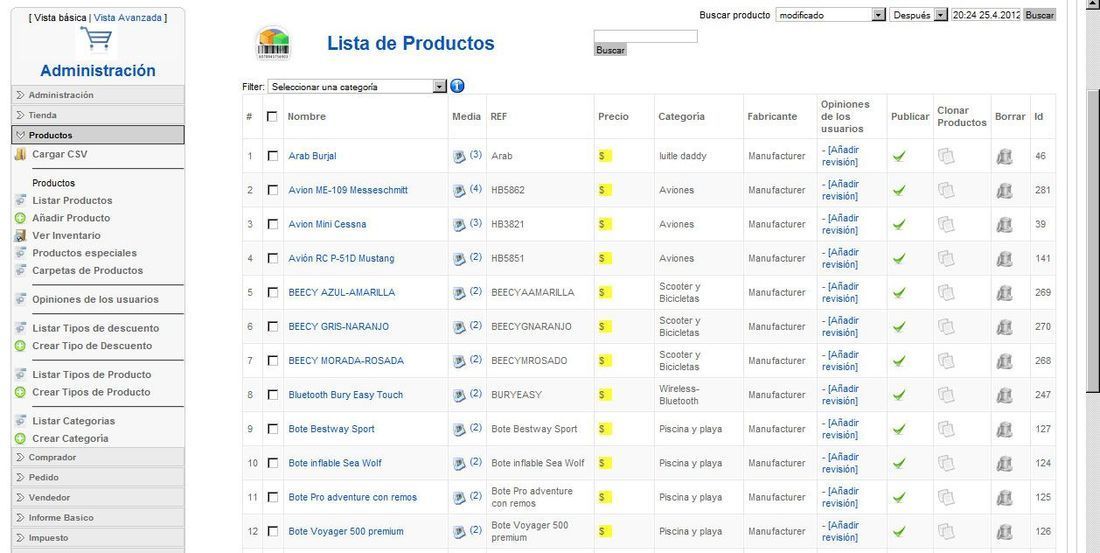Sort by the Nombre column header

click(x=307, y=116)
